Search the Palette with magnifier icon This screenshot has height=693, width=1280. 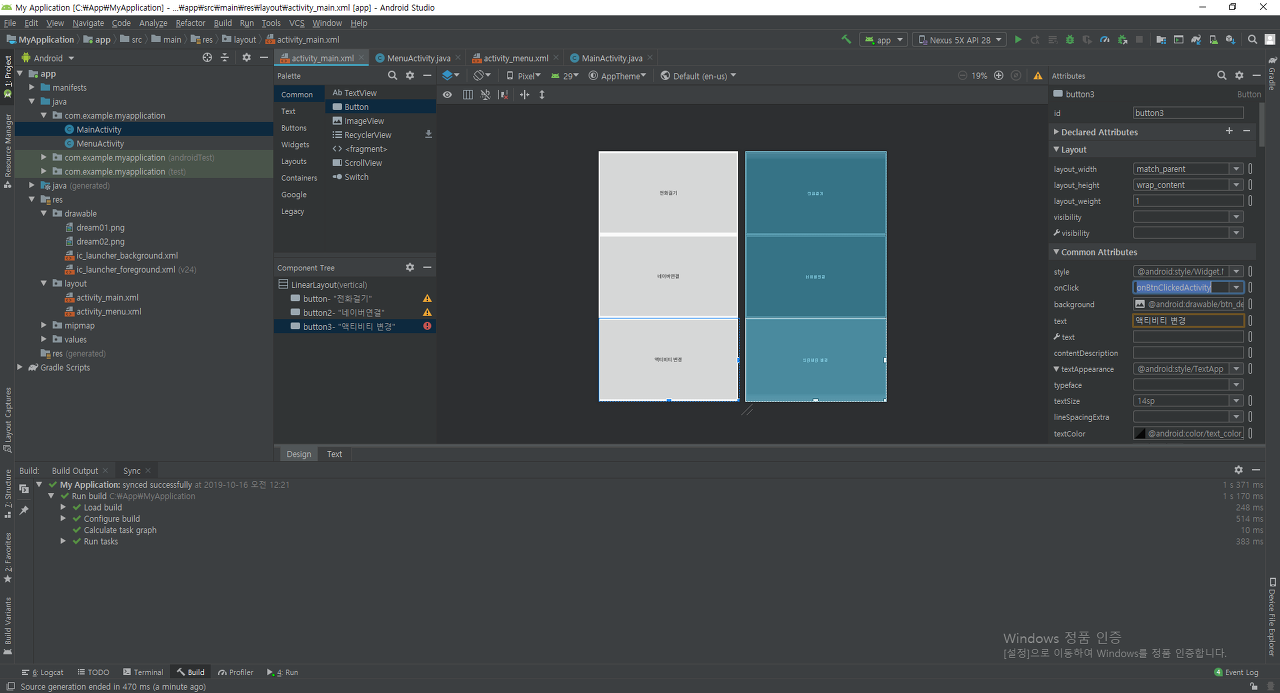[393, 75]
